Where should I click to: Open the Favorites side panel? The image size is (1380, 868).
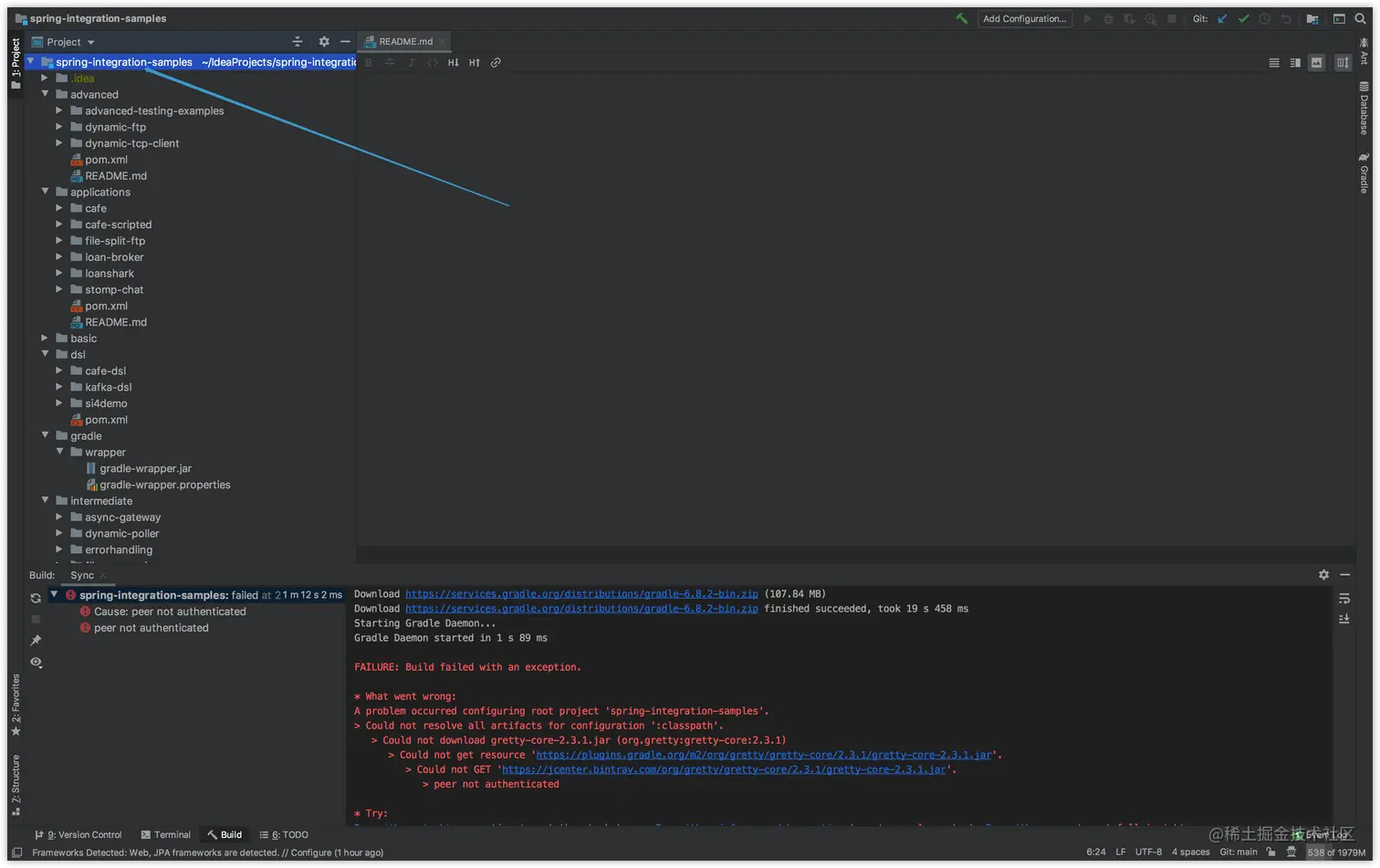click(x=16, y=705)
